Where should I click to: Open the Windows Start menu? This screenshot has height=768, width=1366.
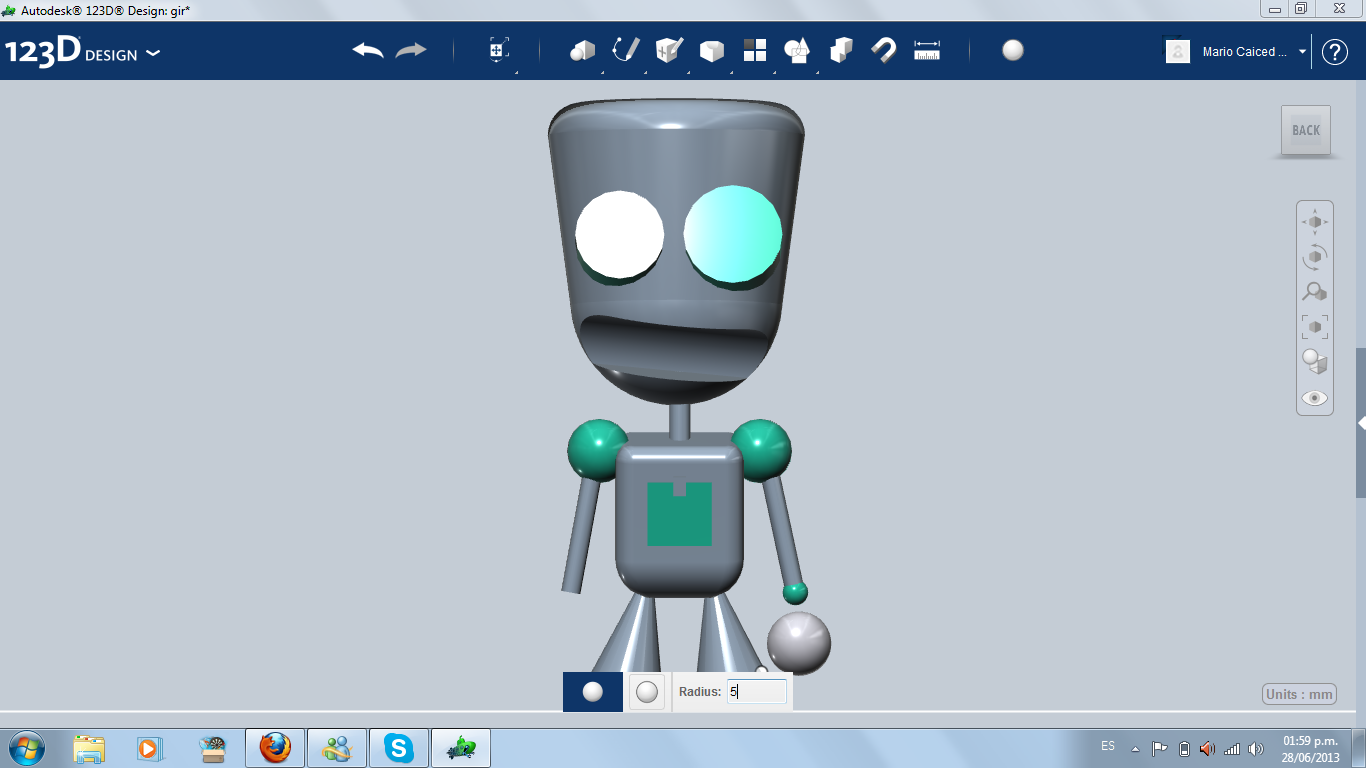[25, 747]
